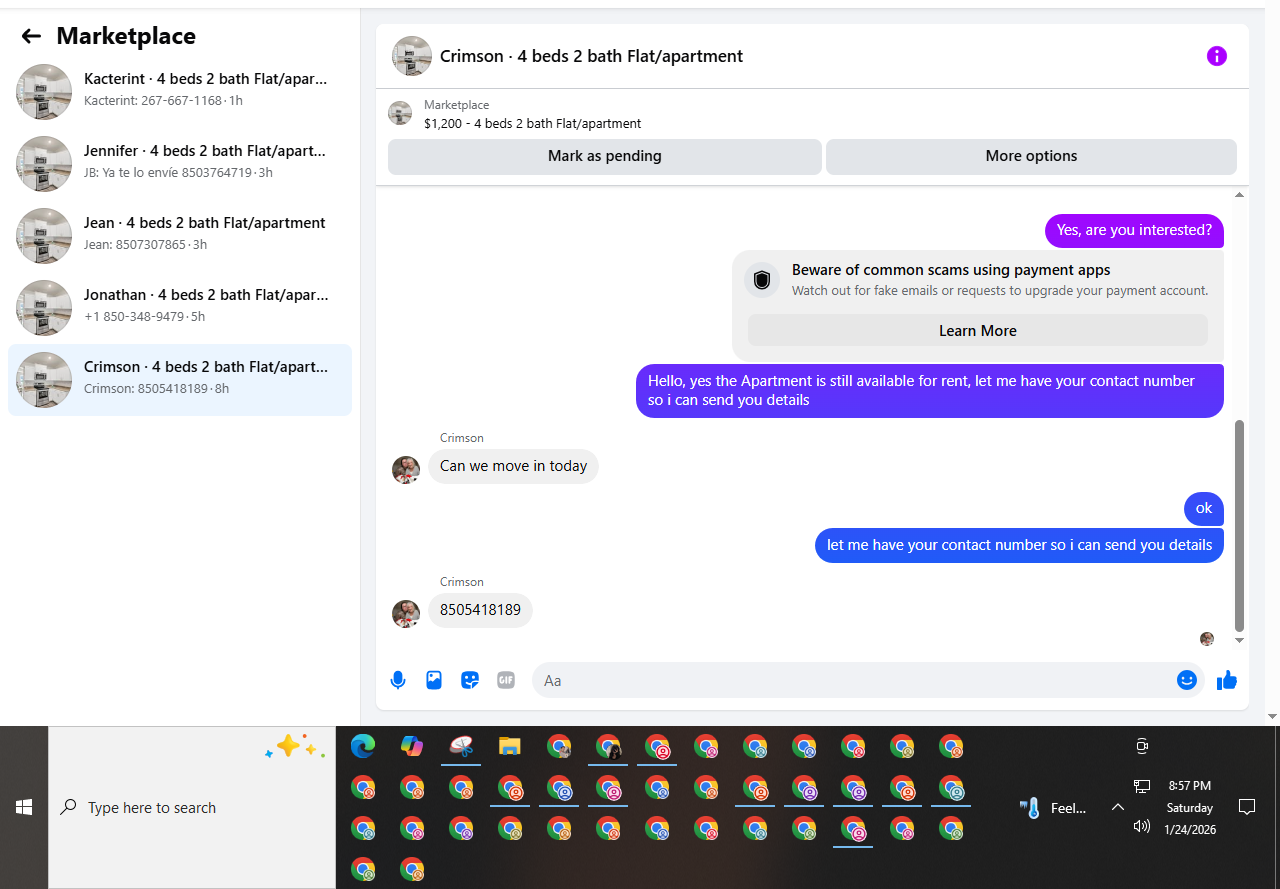Open File Explorer from the taskbar
The height and width of the screenshot is (889, 1280).
pos(510,746)
